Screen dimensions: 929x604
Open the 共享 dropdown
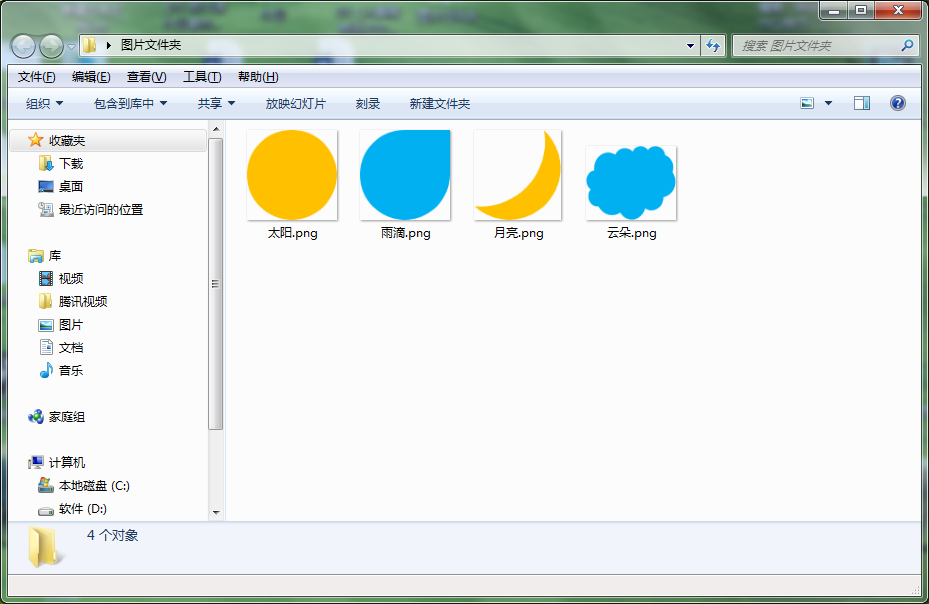(x=216, y=104)
